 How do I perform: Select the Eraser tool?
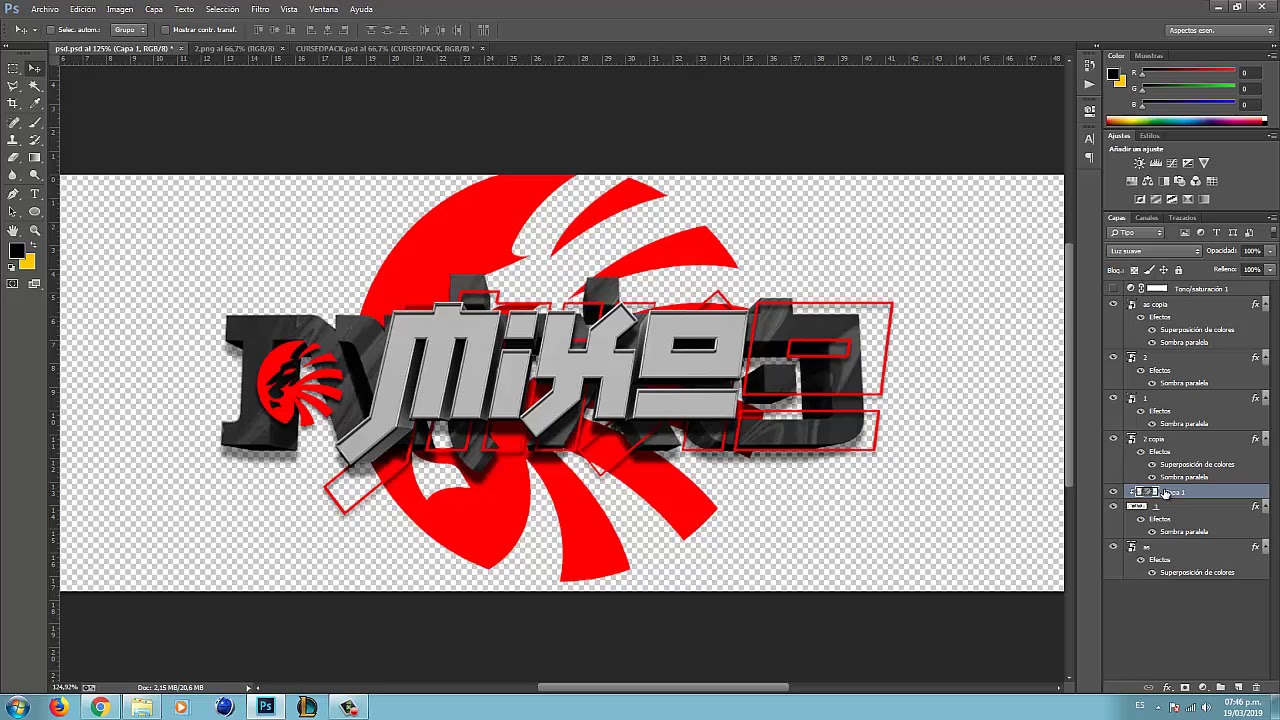point(13,158)
